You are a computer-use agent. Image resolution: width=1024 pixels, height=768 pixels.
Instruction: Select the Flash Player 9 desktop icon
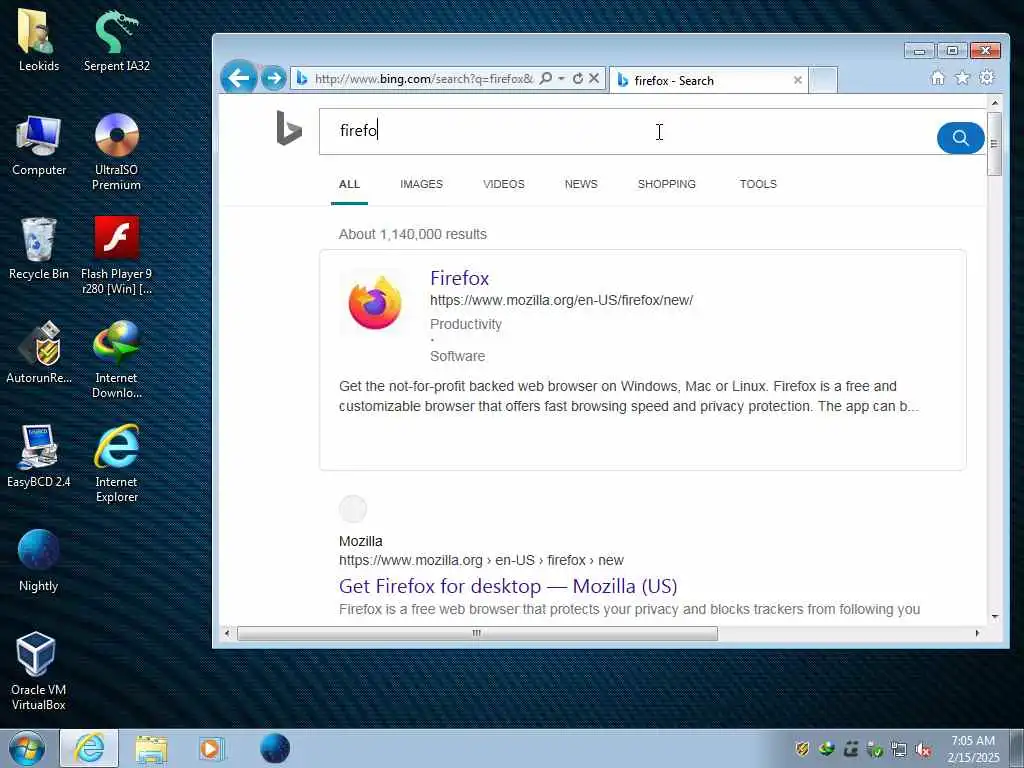(116, 255)
